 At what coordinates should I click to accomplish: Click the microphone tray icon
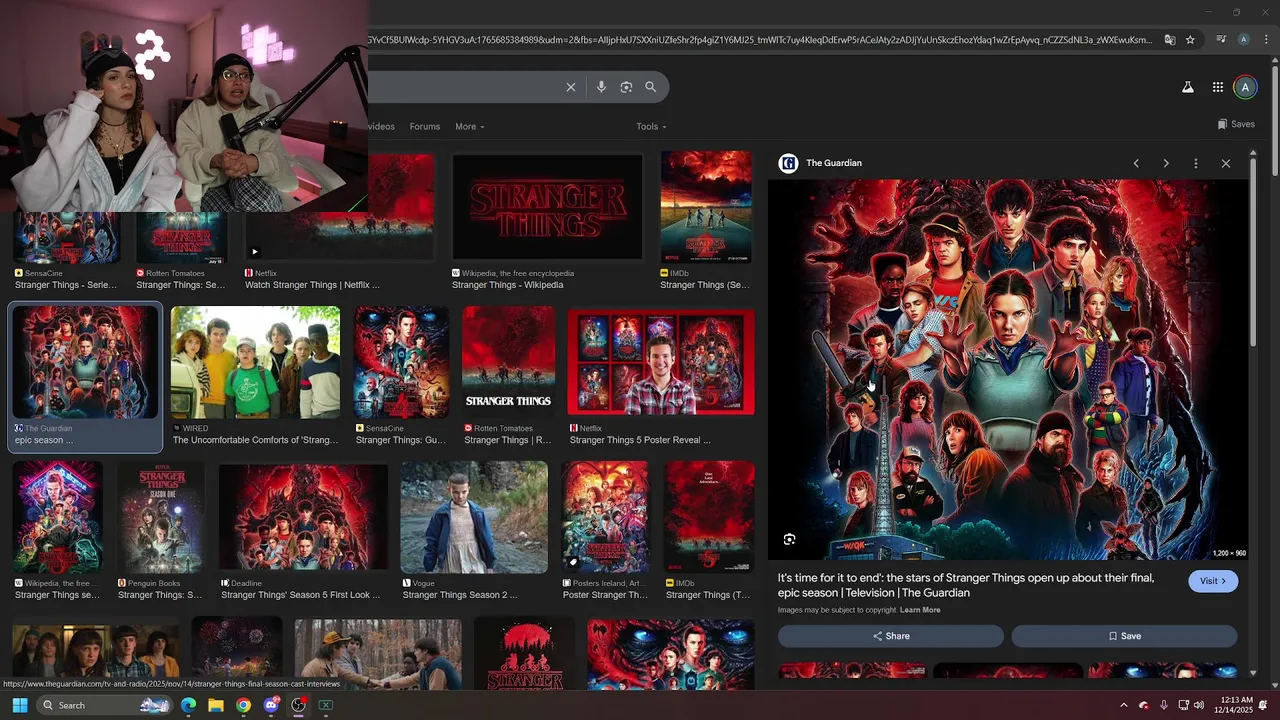pos(1164,705)
